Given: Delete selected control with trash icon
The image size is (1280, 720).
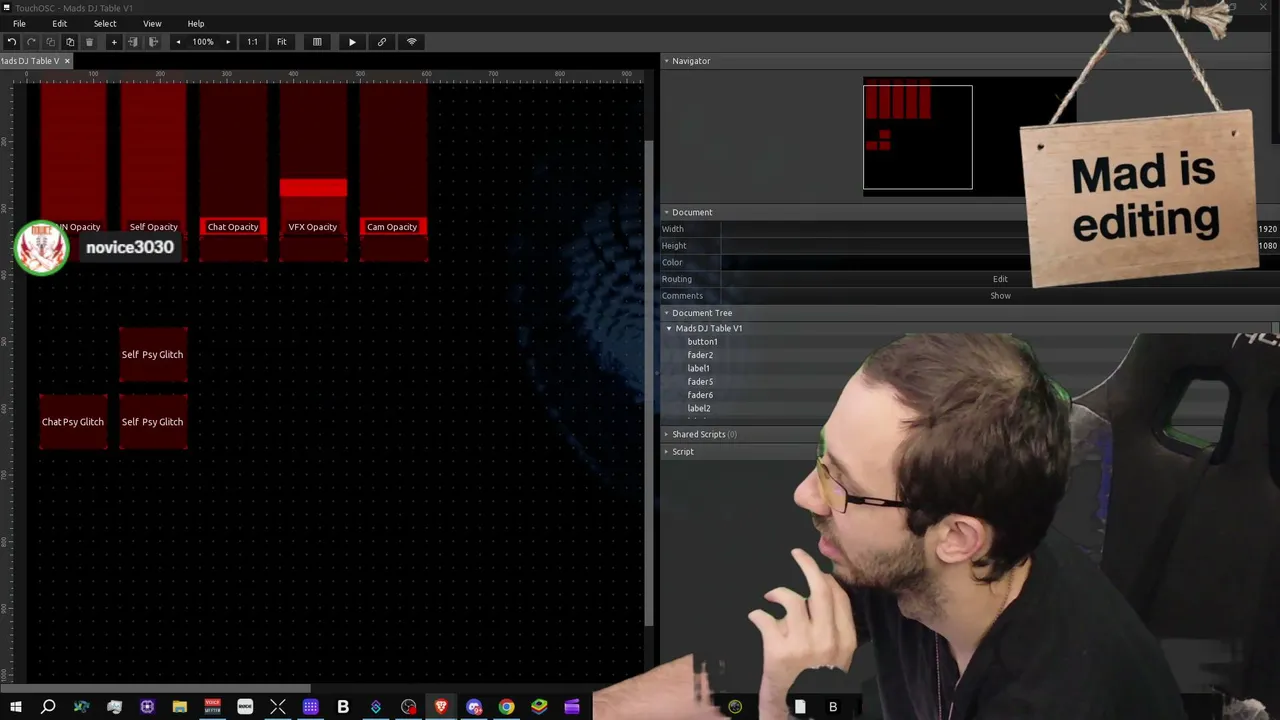Looking at the screenshot, I should (x=89, y=42).
